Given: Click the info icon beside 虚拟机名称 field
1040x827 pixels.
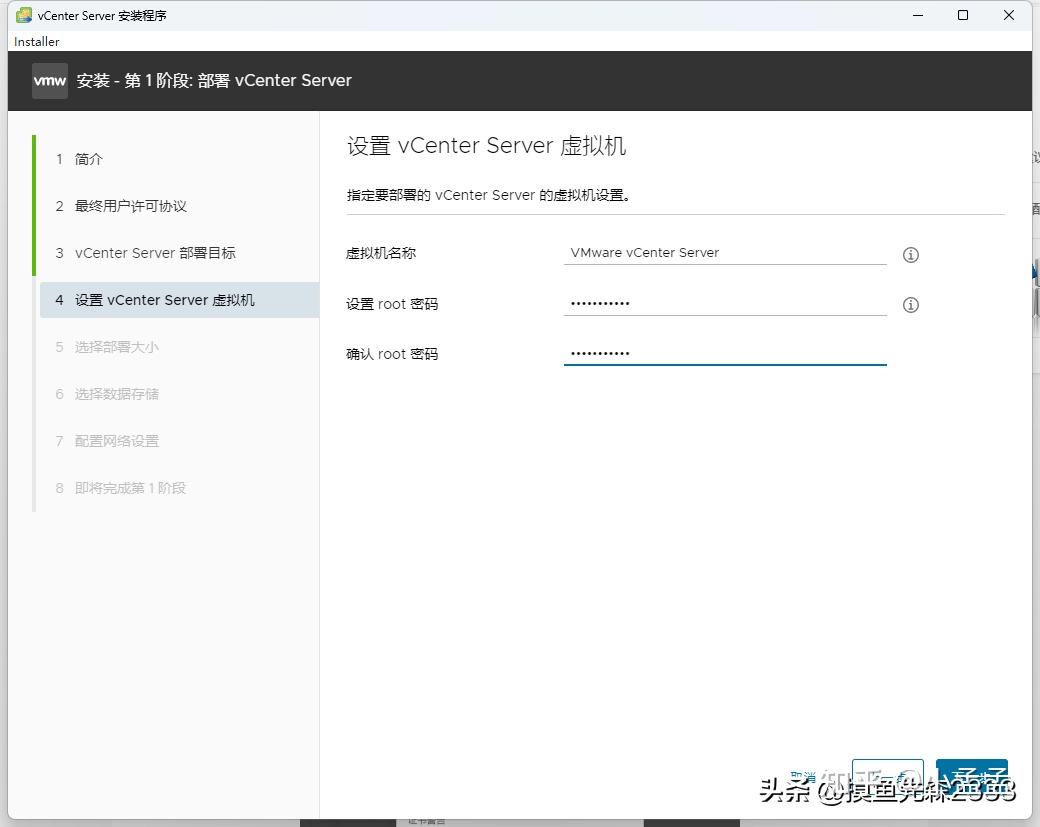Looking at the screenshot, I should click(911, 255).
